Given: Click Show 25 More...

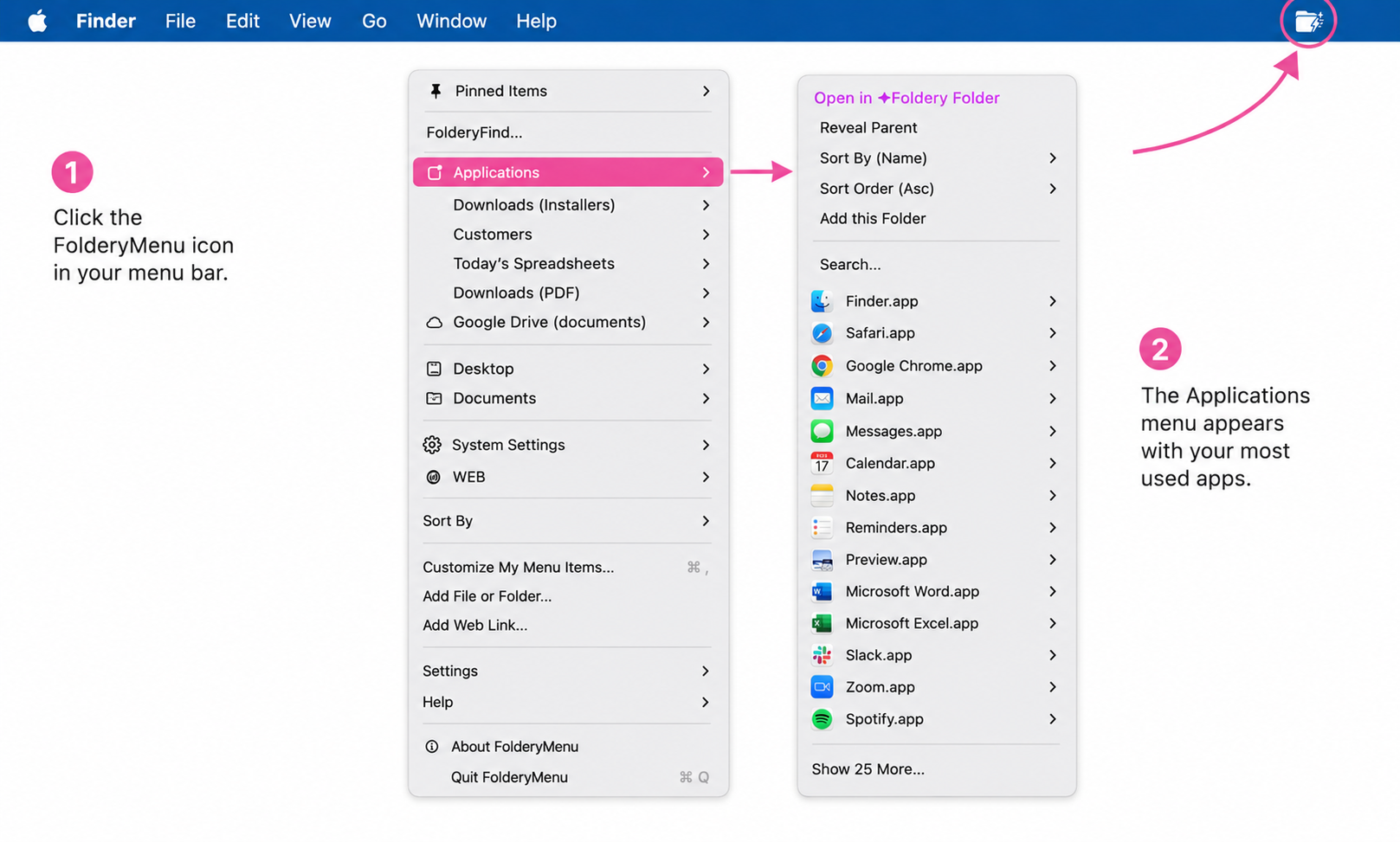Looking at the screenshot, I should [x=868, y=769].
